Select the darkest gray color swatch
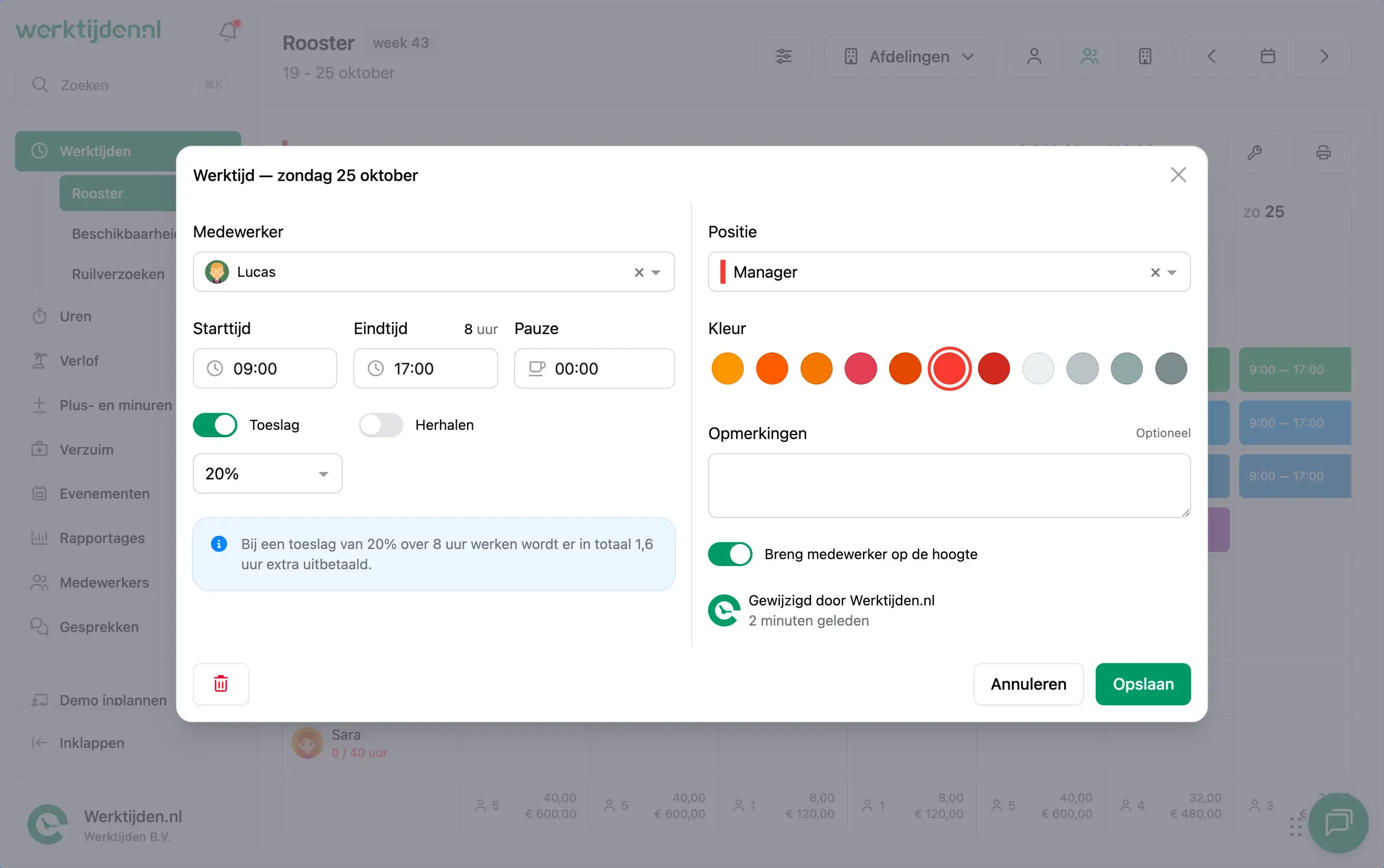 1171,368
